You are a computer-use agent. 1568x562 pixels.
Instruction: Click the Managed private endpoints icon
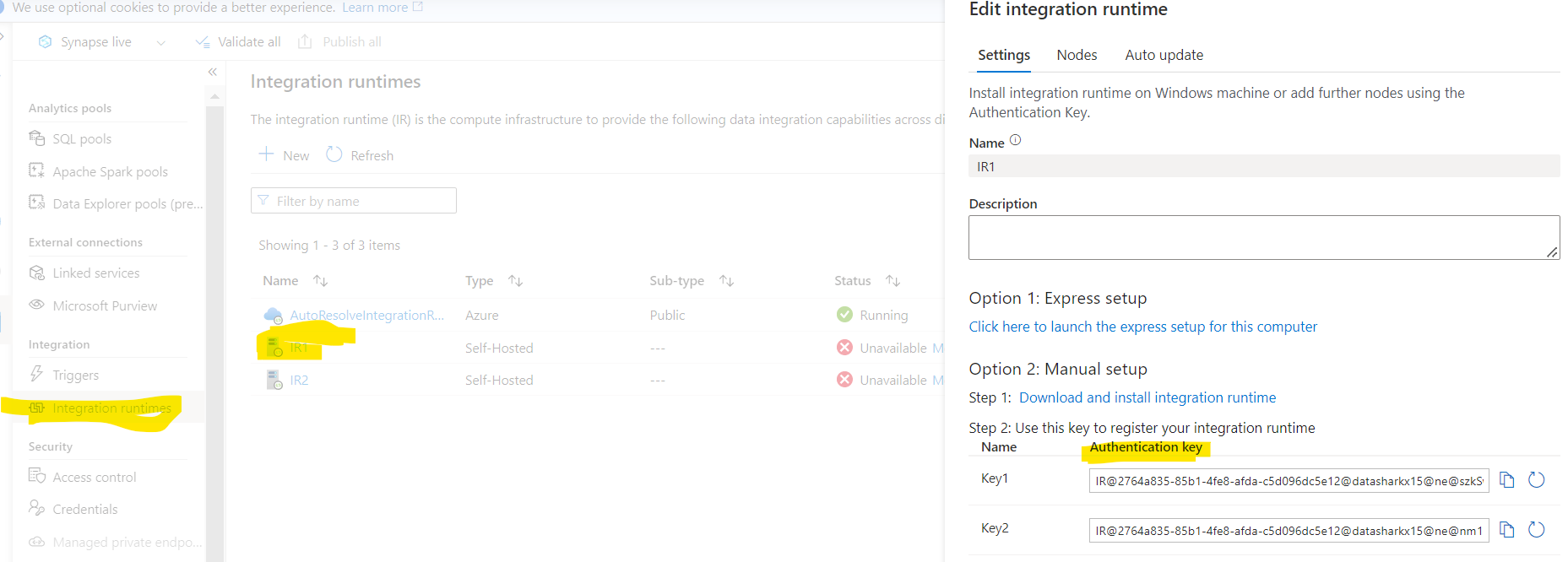coord(37,541)
